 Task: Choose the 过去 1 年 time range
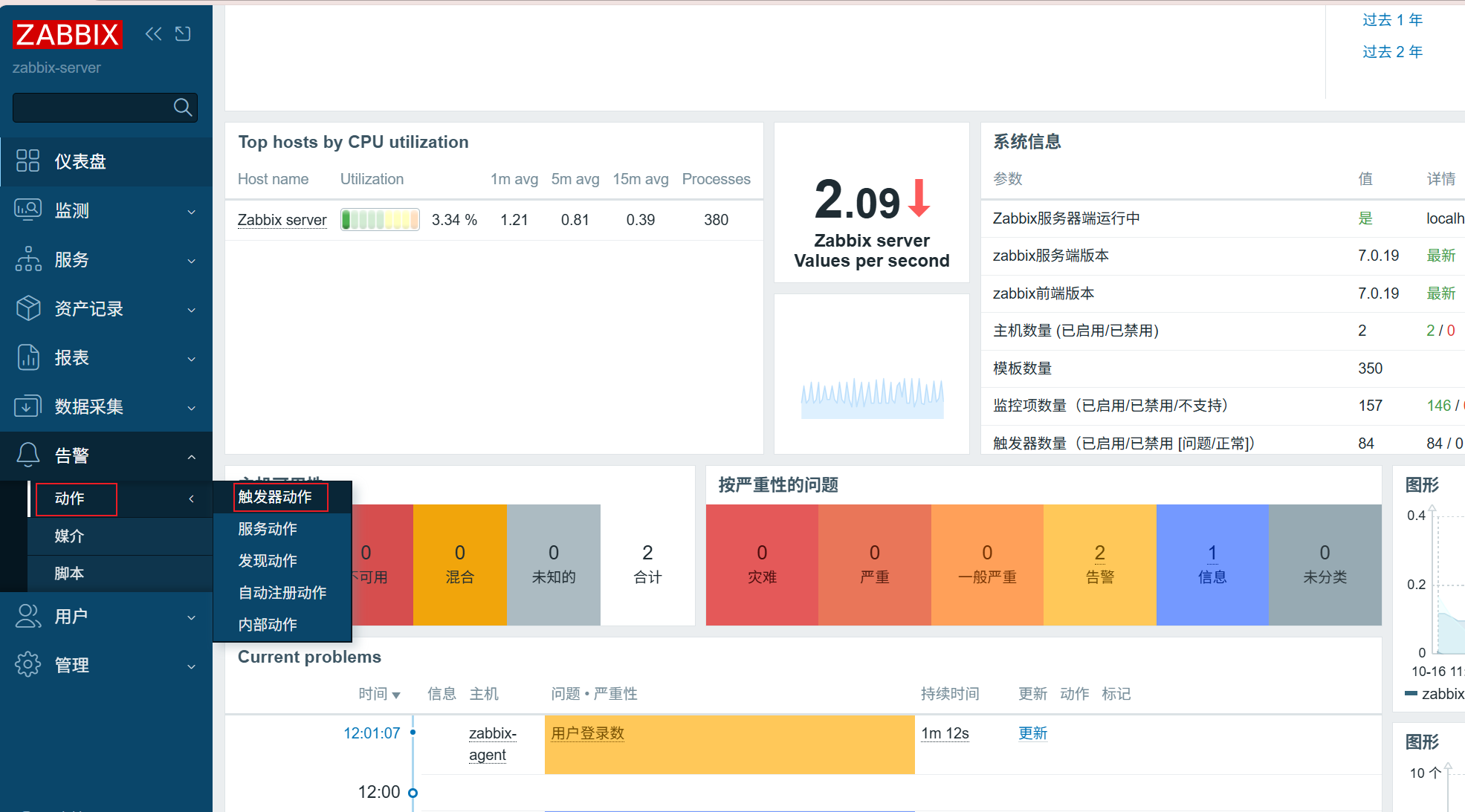1393,19
